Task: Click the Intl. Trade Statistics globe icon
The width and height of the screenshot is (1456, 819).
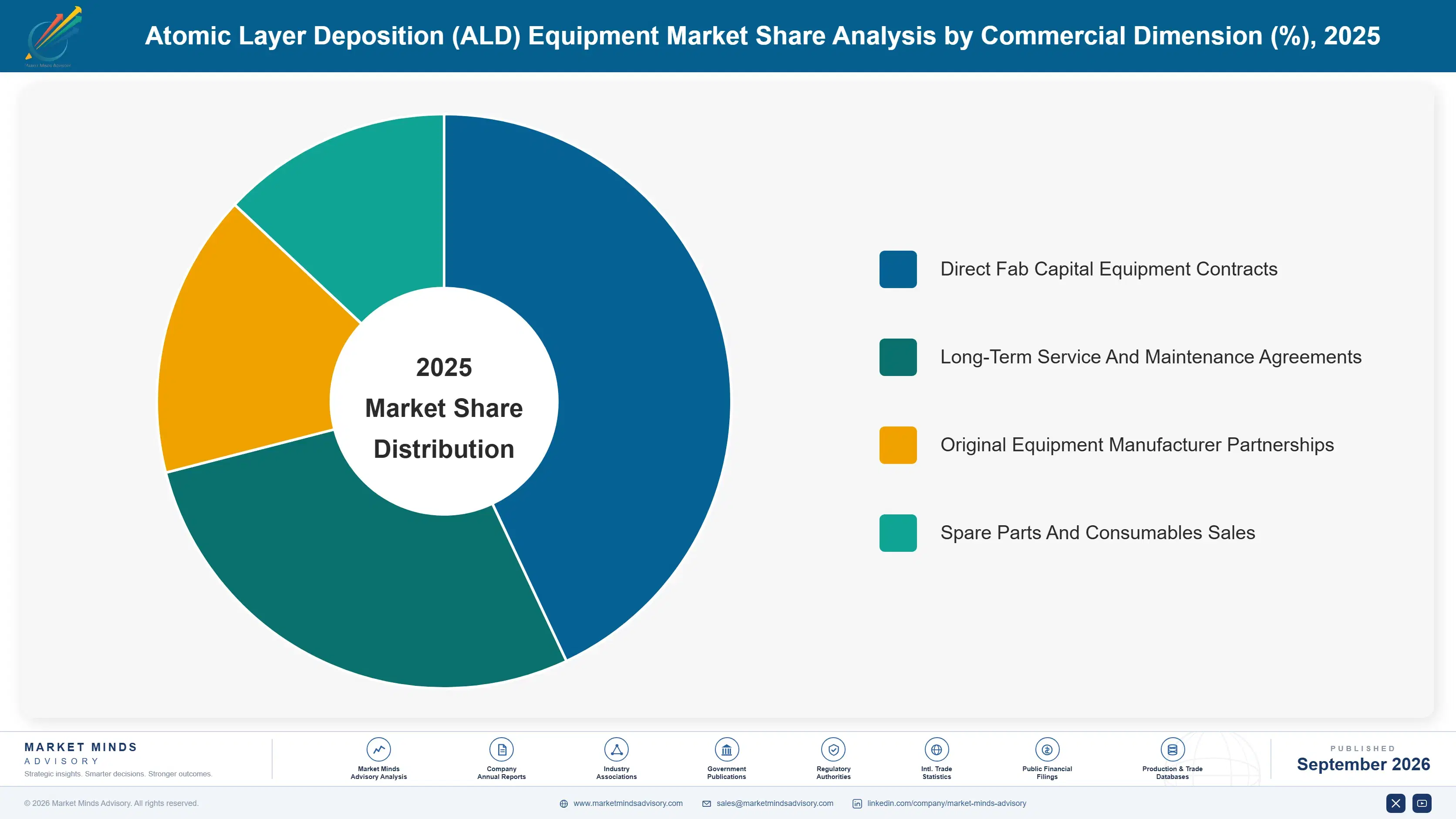Action: [x=937, y=749]
